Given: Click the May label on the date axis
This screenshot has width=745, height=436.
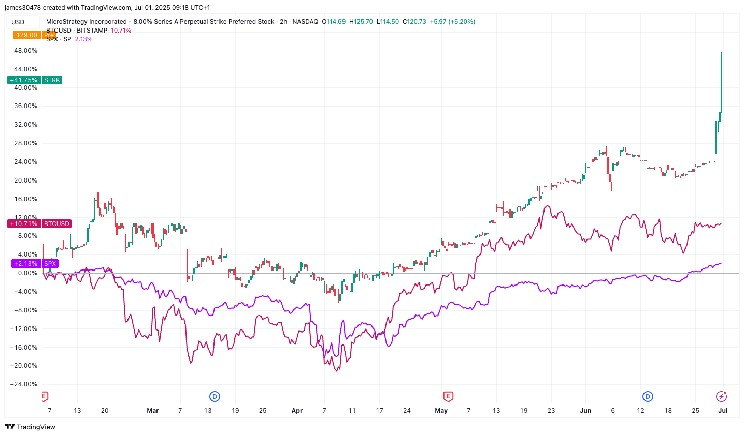Looking at the screenshot, I should point(440,410).
